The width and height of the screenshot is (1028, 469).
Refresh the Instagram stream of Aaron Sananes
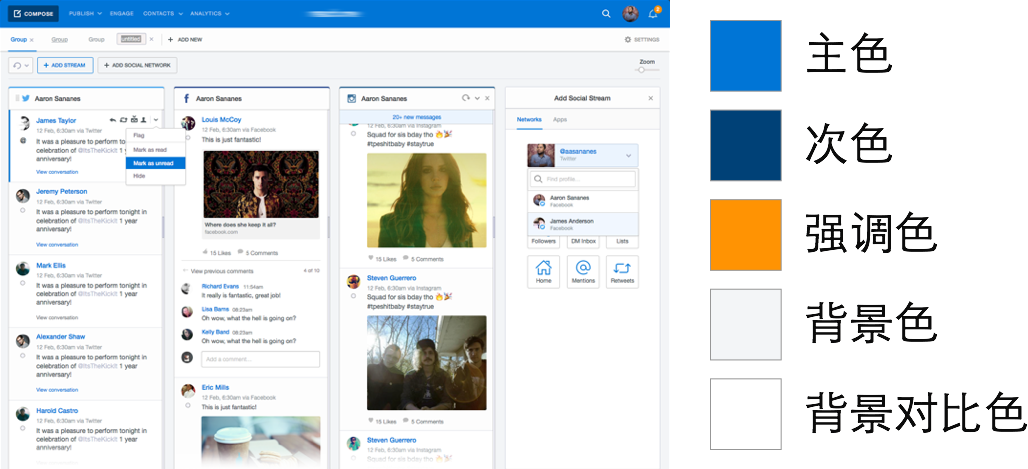point(465,98)
